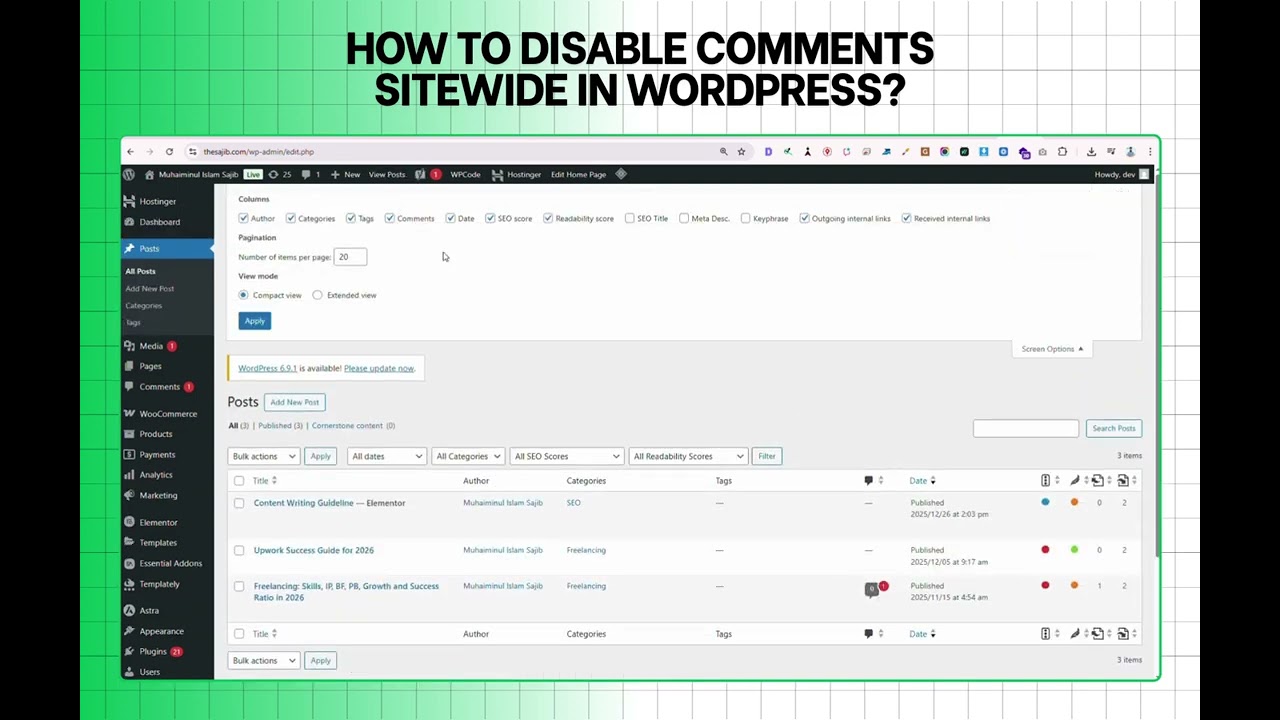
Task: Open Products in the sidebar
Action: (x=155, y=434)
